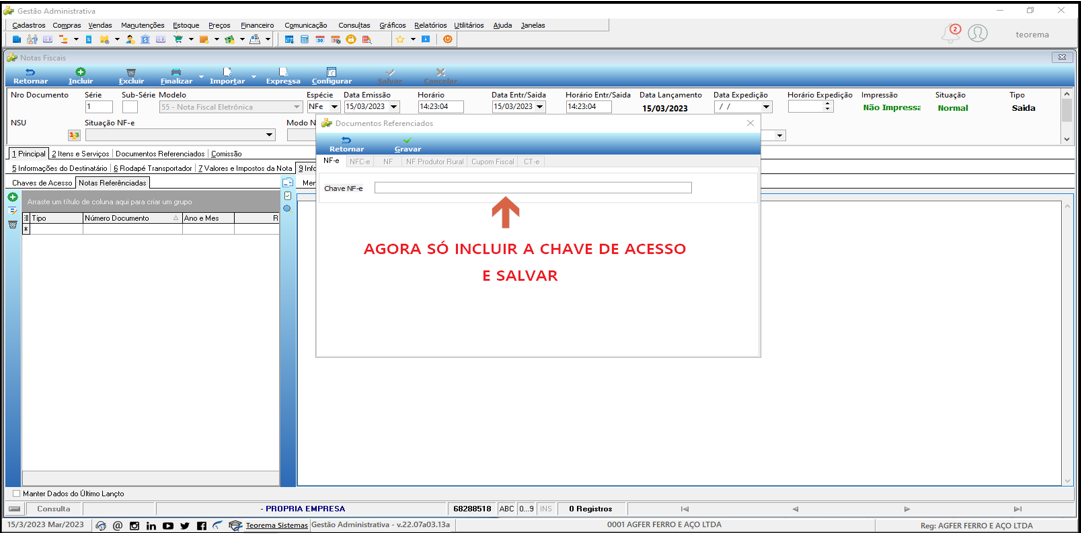Click the NSU 123 numbering icon
The width and height of the screenshot is (1081, 534).
point(73,135)
